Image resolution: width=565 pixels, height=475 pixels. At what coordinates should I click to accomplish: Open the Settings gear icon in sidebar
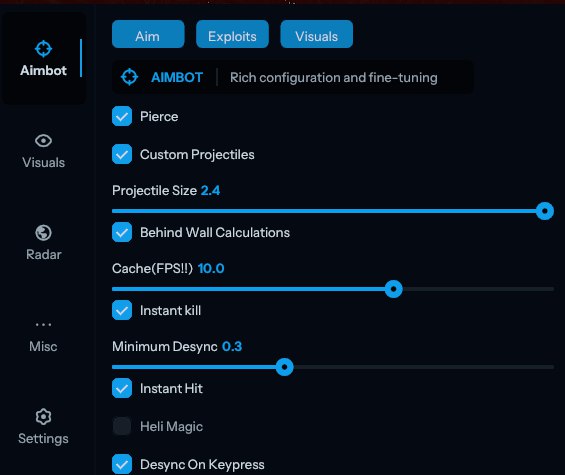coord(43,417)
